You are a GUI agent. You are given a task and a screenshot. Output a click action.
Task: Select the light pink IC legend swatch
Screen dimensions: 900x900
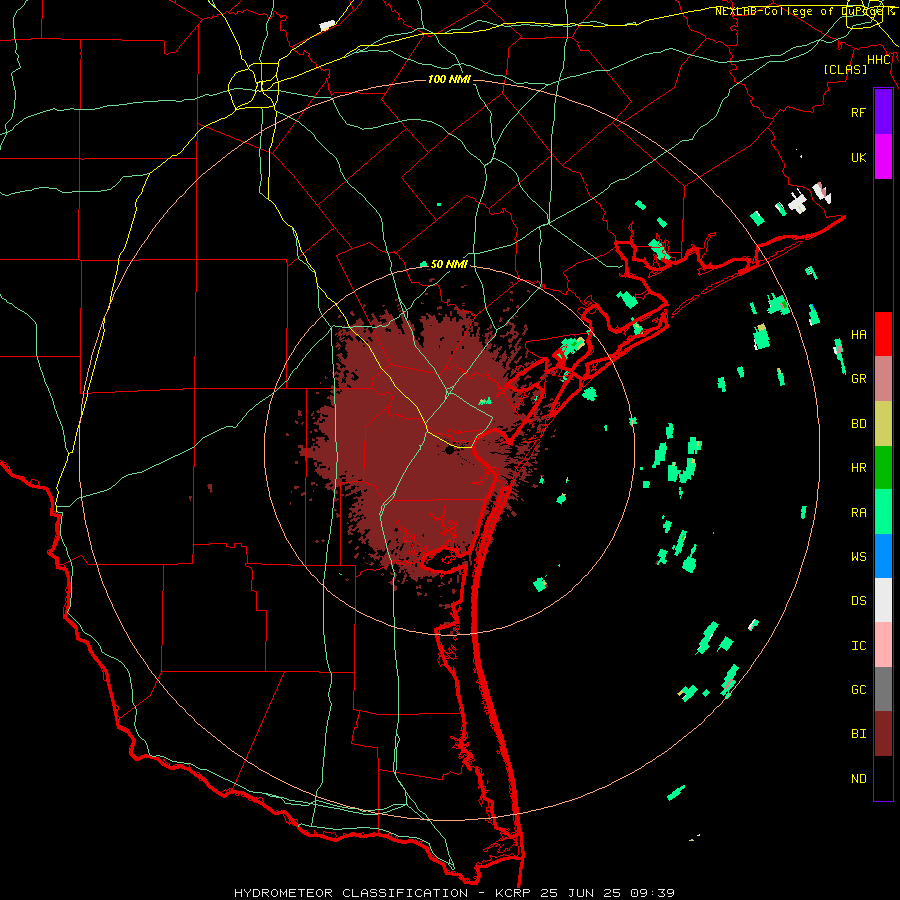(883, 645)
